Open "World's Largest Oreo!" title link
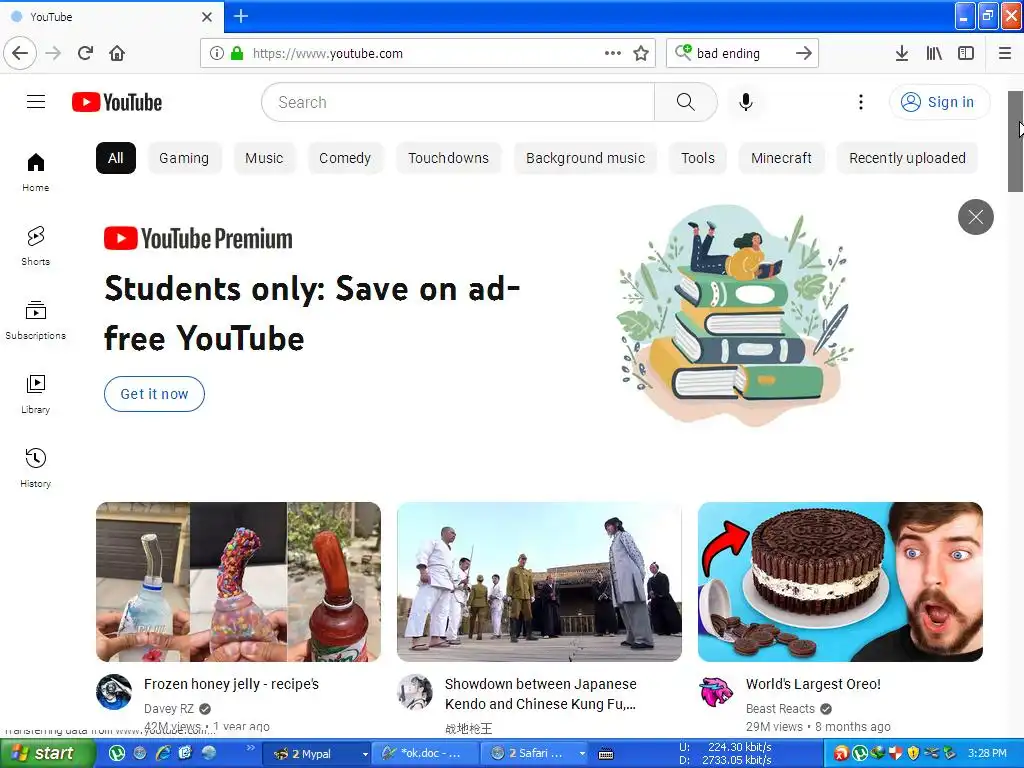This screenshot has height=768, width=1024. pos(813,684)
